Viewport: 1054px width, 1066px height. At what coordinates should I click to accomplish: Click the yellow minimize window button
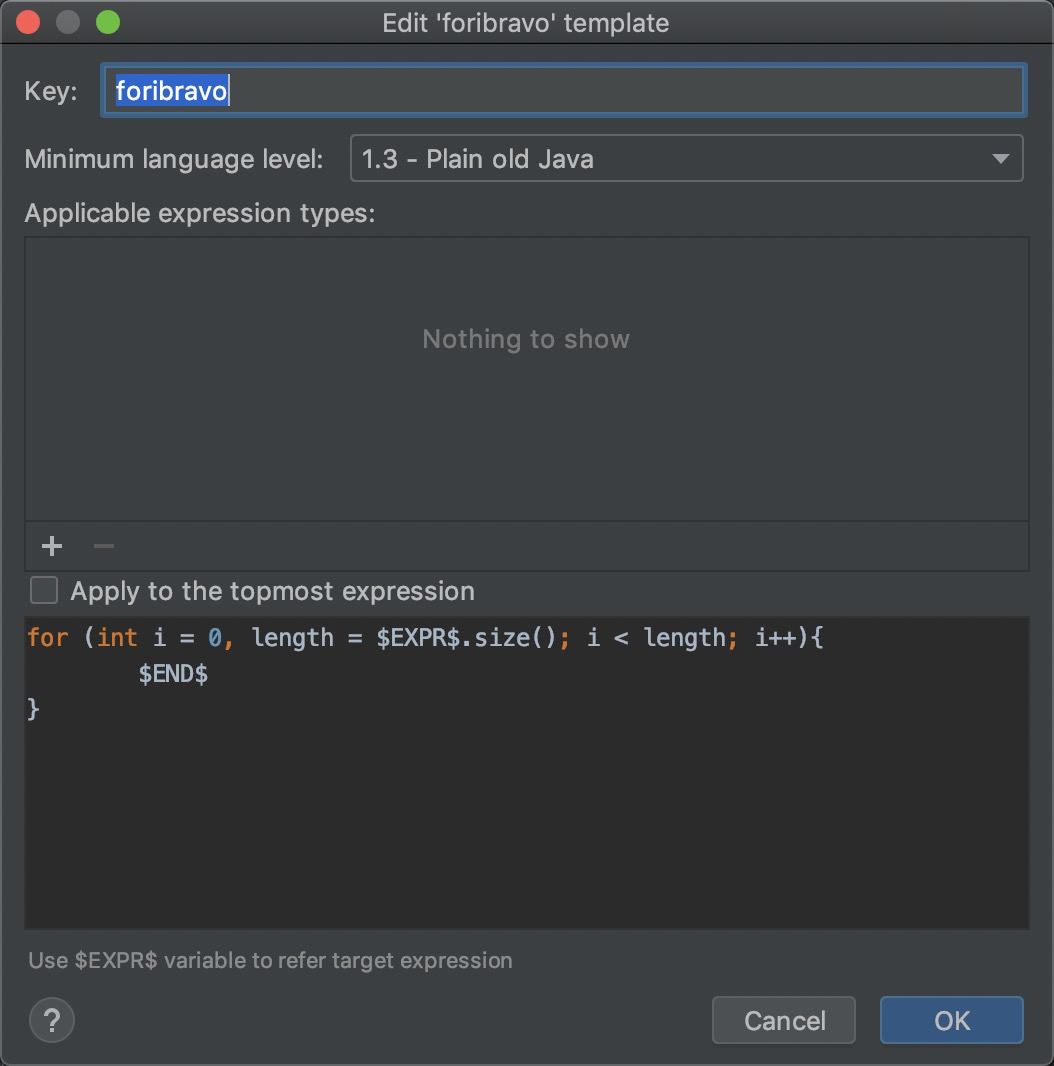68,22
